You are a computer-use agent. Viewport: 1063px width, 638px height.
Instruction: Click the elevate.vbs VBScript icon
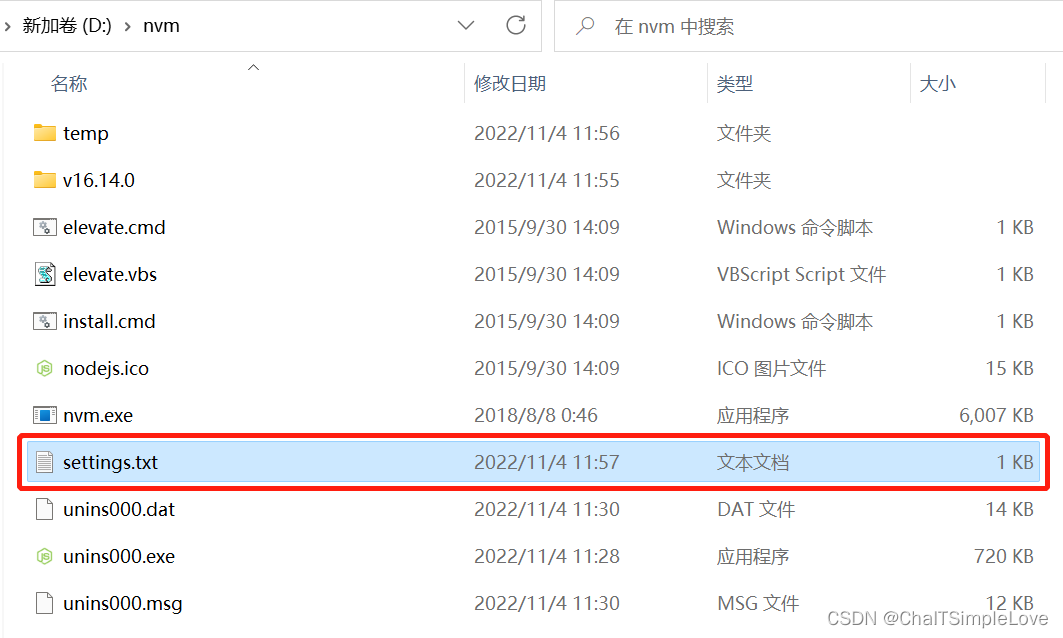click(44, 274)
